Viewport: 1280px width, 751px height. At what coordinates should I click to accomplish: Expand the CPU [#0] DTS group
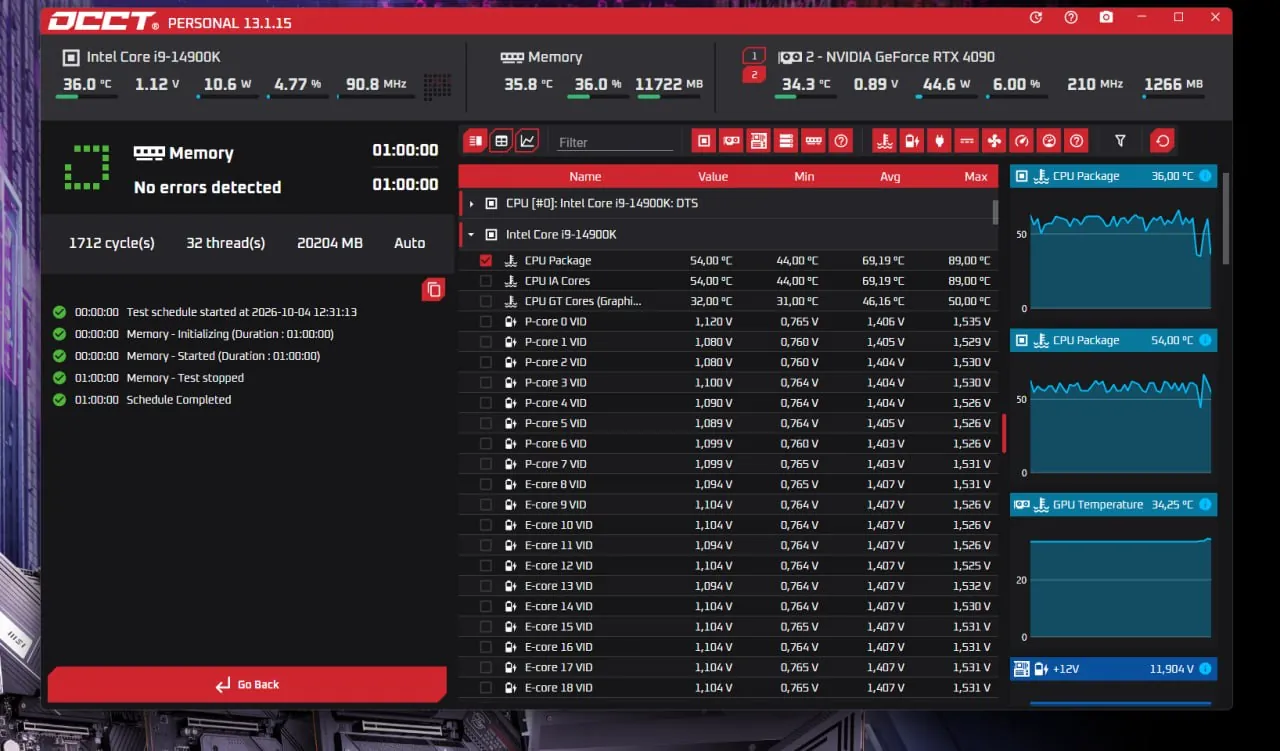coord(471,204)
